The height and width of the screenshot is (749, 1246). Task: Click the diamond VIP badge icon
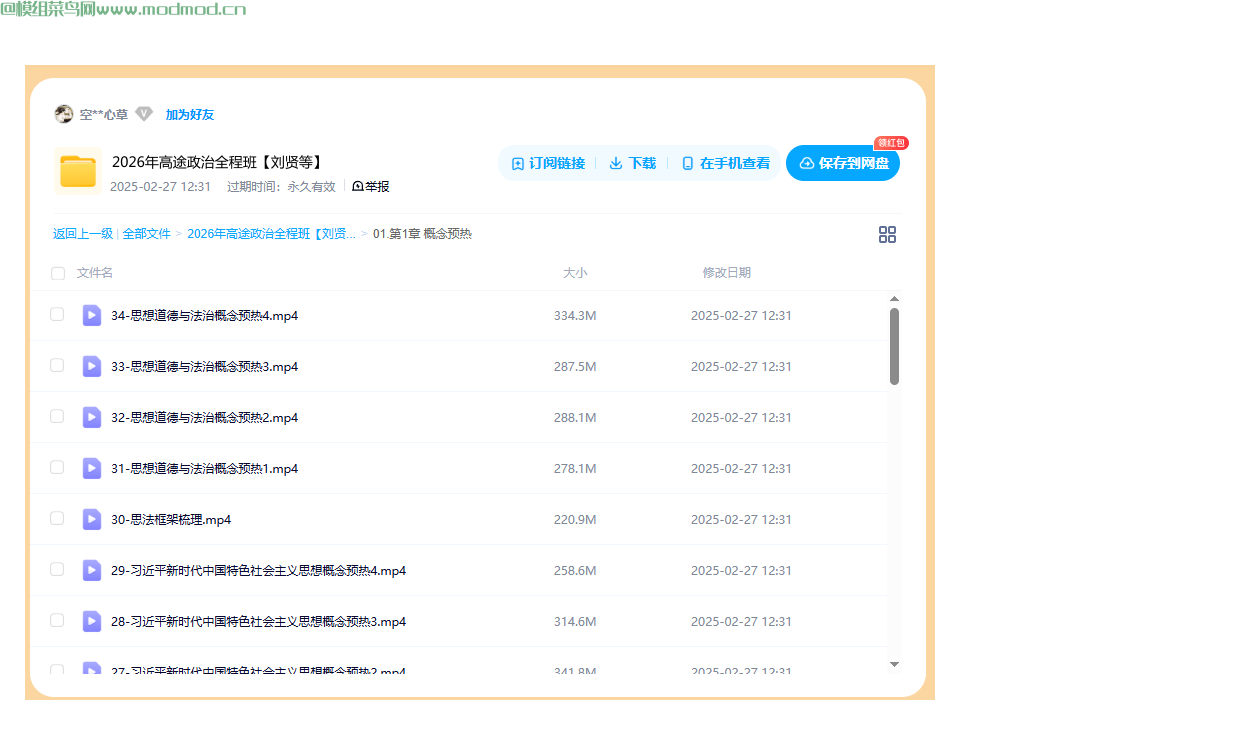(x=144, y=114)
